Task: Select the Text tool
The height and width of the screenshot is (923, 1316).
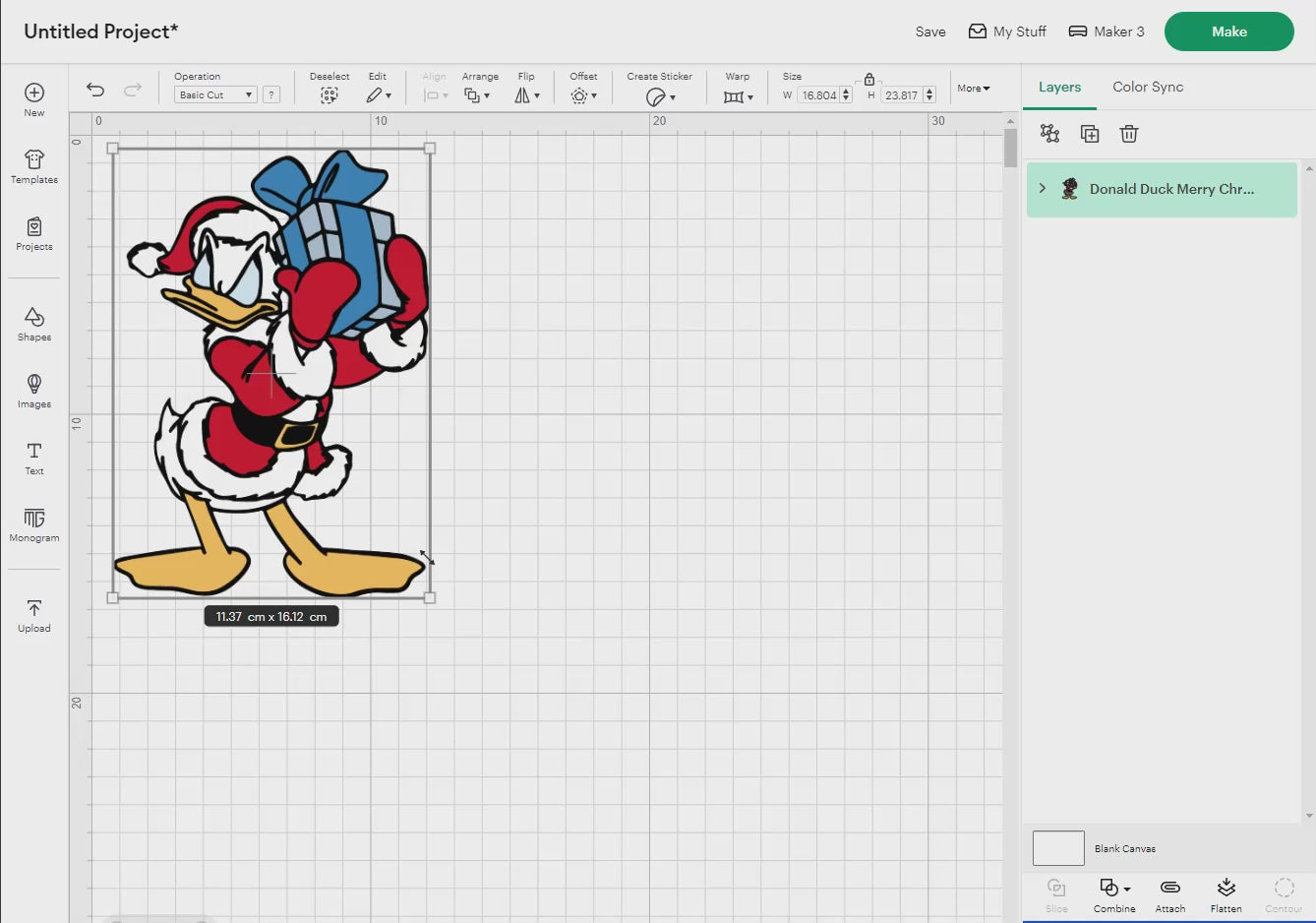Action: coord(34,458)
